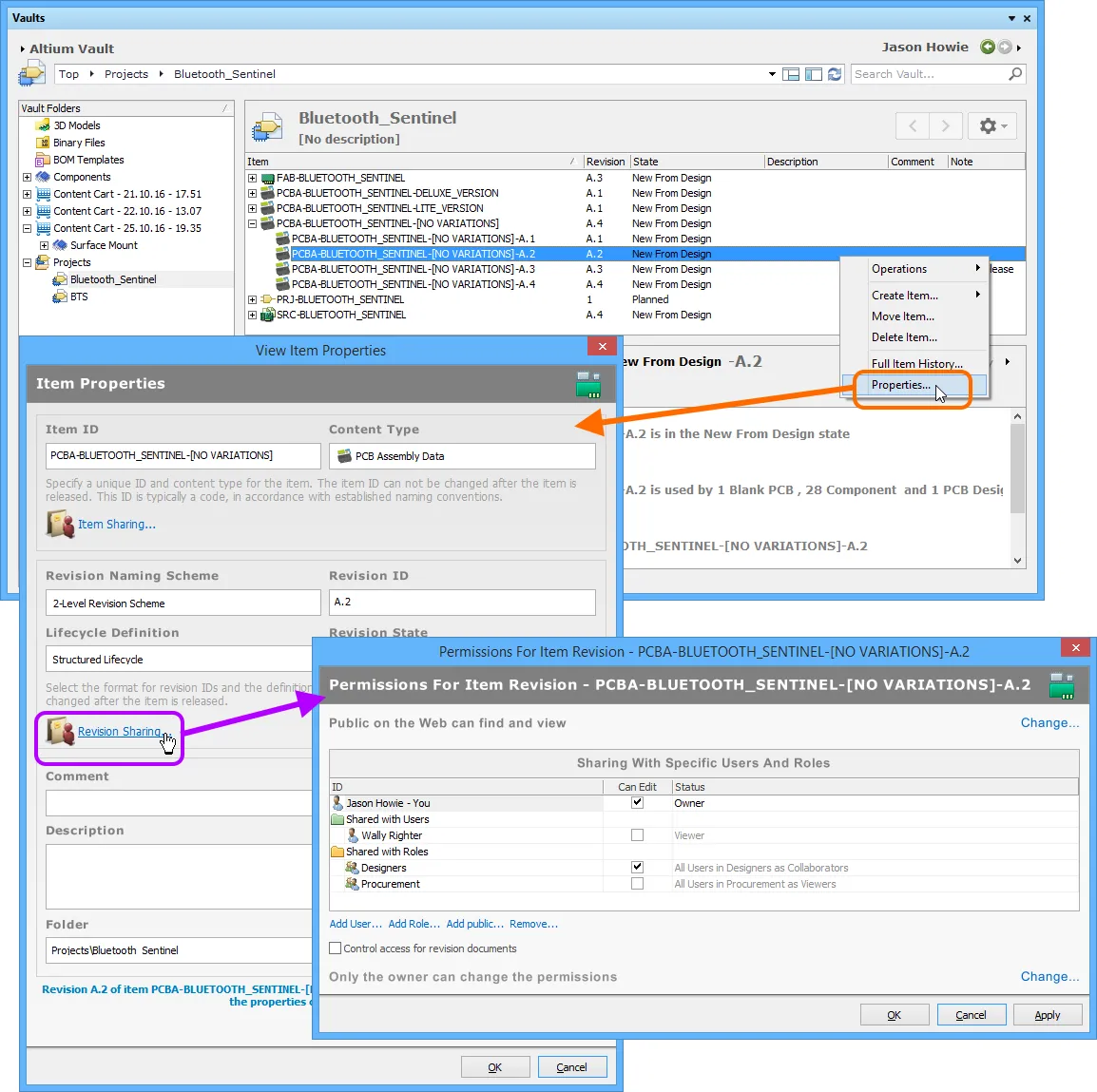This screenshot has height=1092, width=1097.
Task: Click the vault folder icon beside breadcrumb
Action: pos(31,73)
